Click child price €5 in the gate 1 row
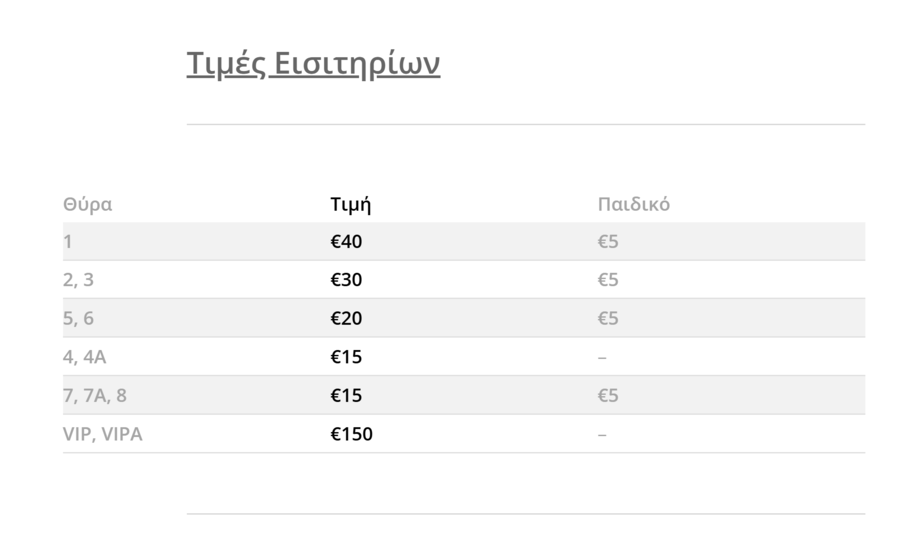 [x=608, y=242]
